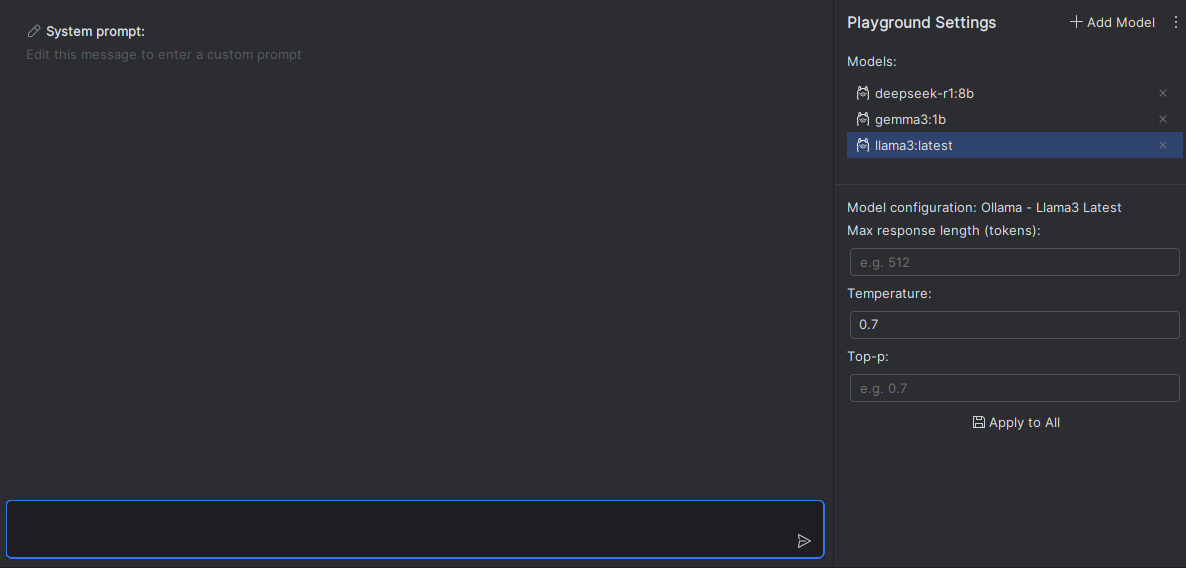Remove the gemma3:1b model
1186x568 pixels.
click(x=1163, y=119)
